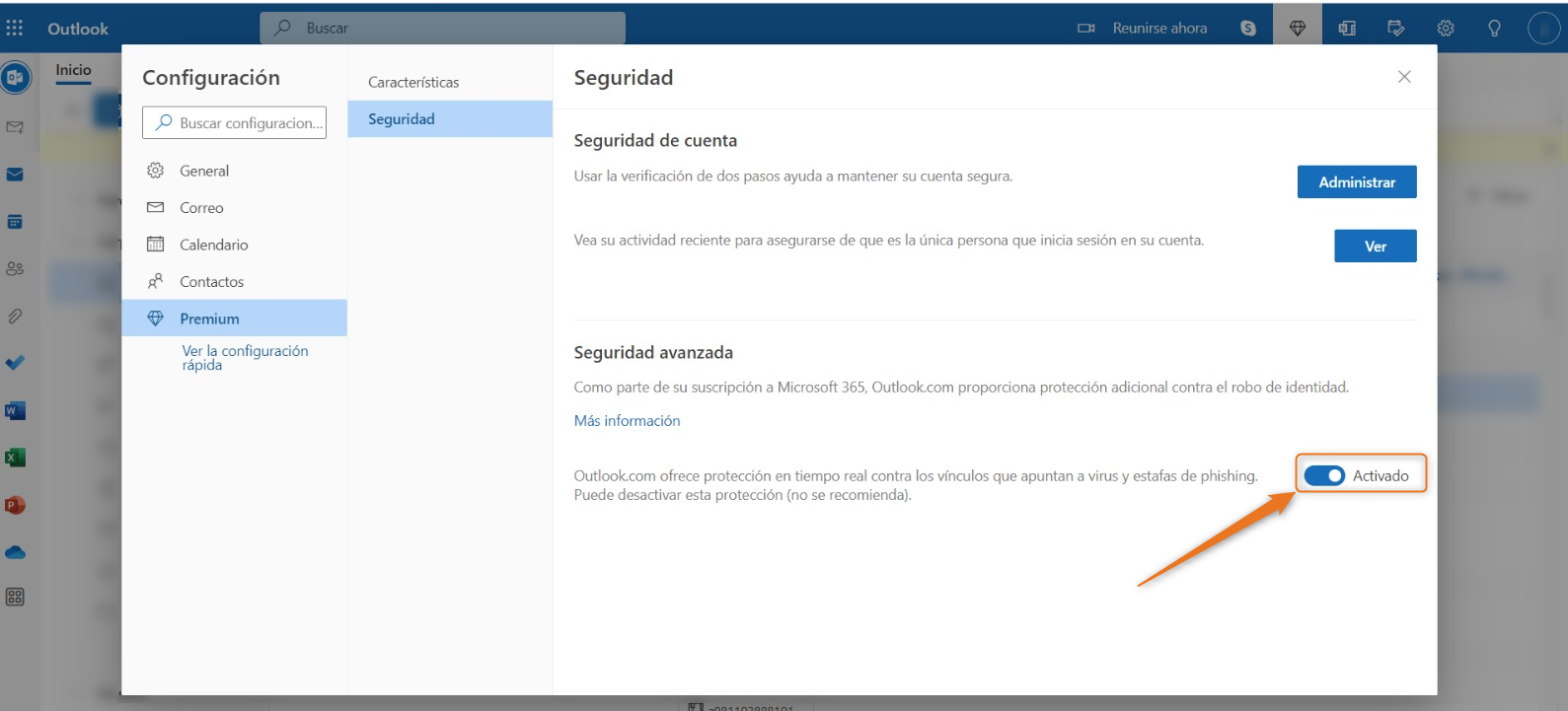Open Correo settings category
The height and width of the screenshot is (711, 1568).
[x=234, y=208]
